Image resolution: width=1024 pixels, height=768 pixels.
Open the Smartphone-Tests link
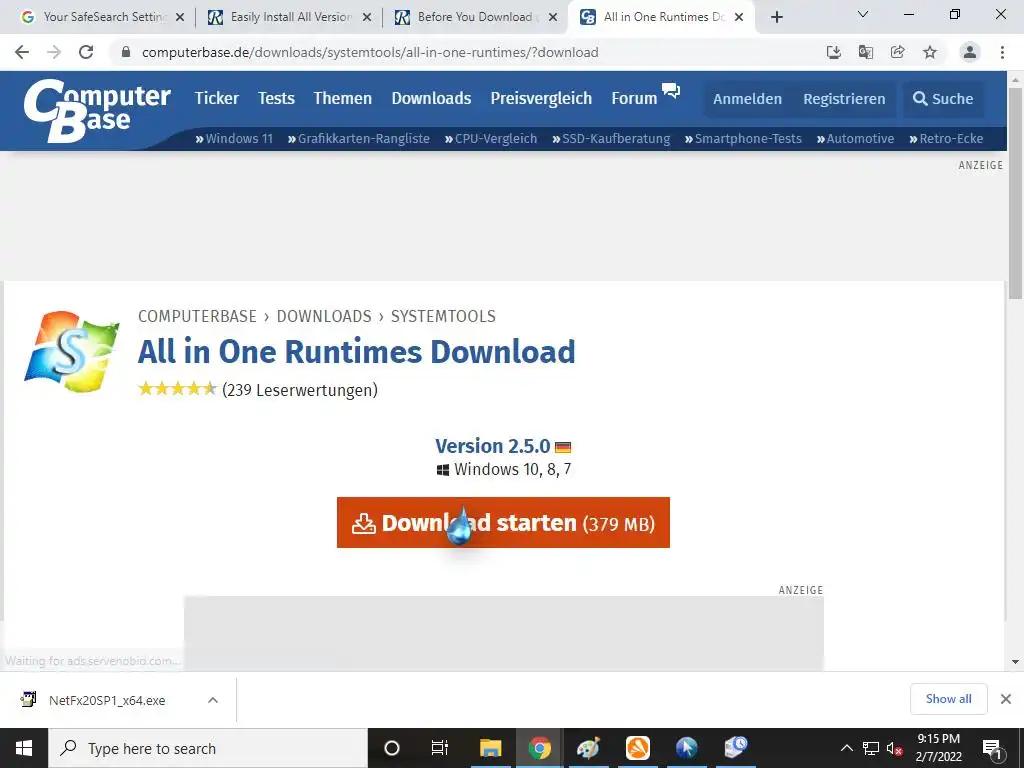743,138
